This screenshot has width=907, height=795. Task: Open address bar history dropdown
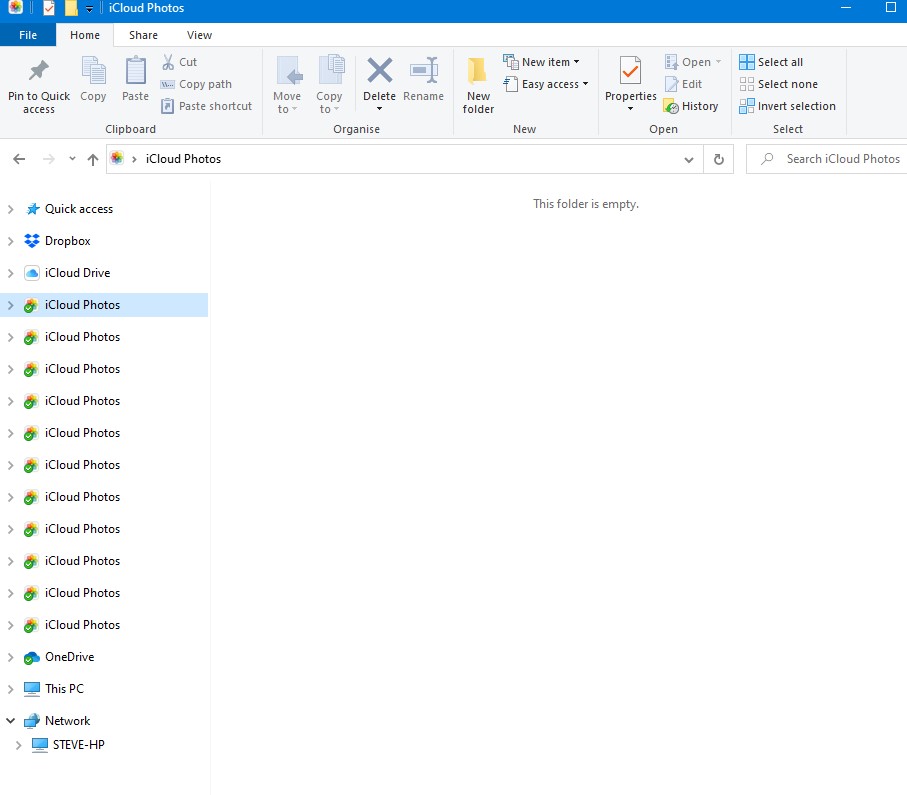(688, 160)
